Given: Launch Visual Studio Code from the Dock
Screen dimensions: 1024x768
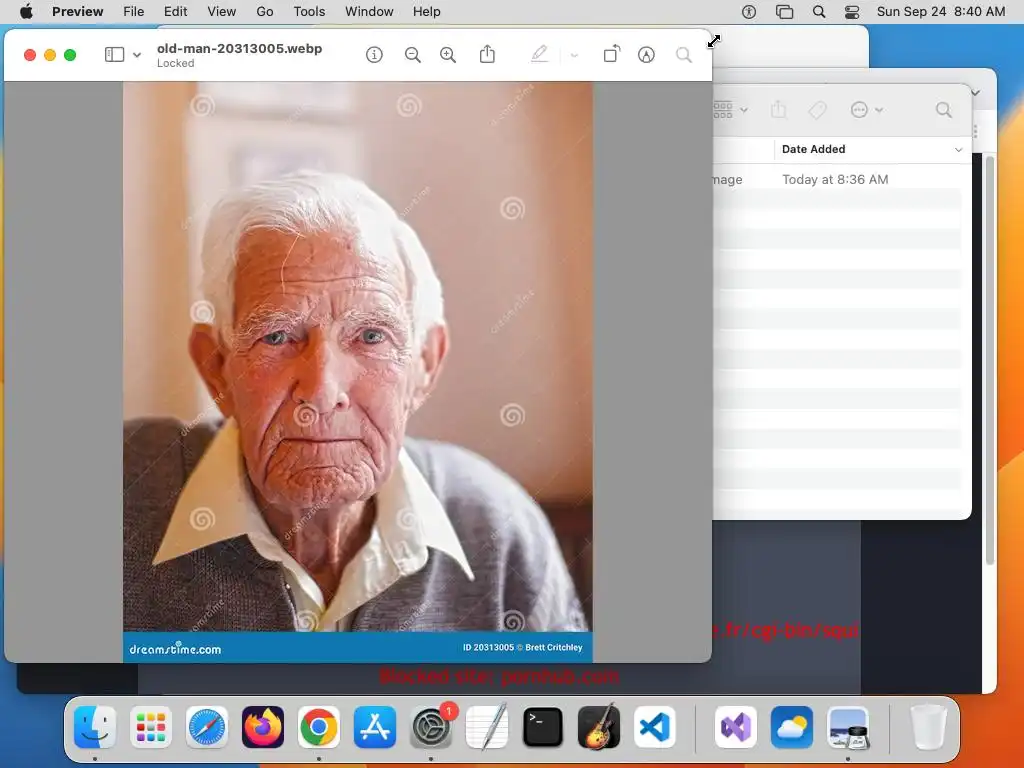Looking at the screenshot, I should [x=654, y=727].
